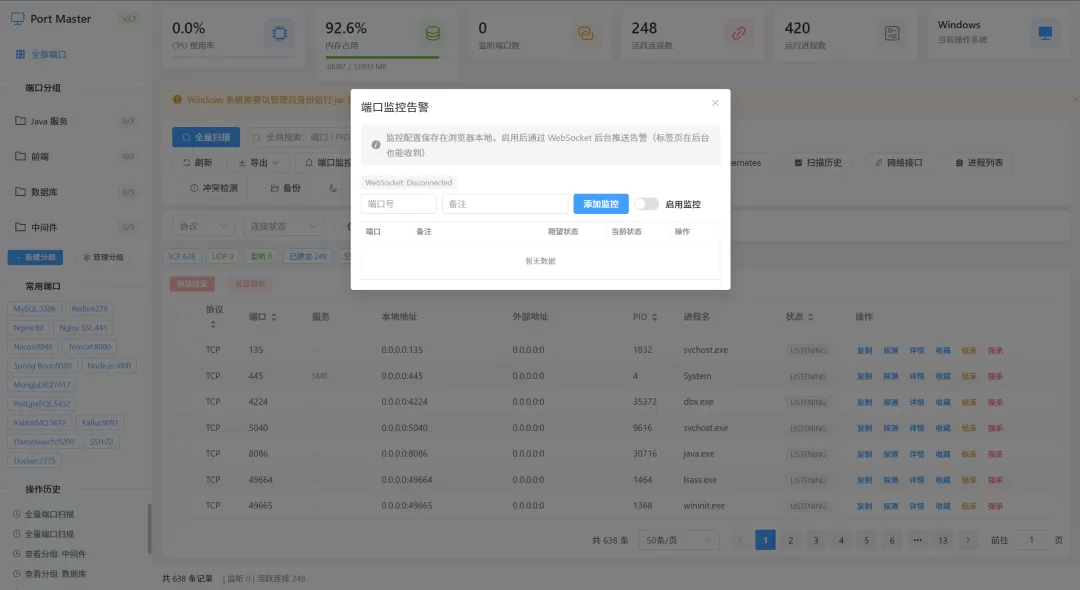Open 进程列表 panel
Image resolution: width=1080 pixels, height=590 pixels.
[x=979, y=163]
